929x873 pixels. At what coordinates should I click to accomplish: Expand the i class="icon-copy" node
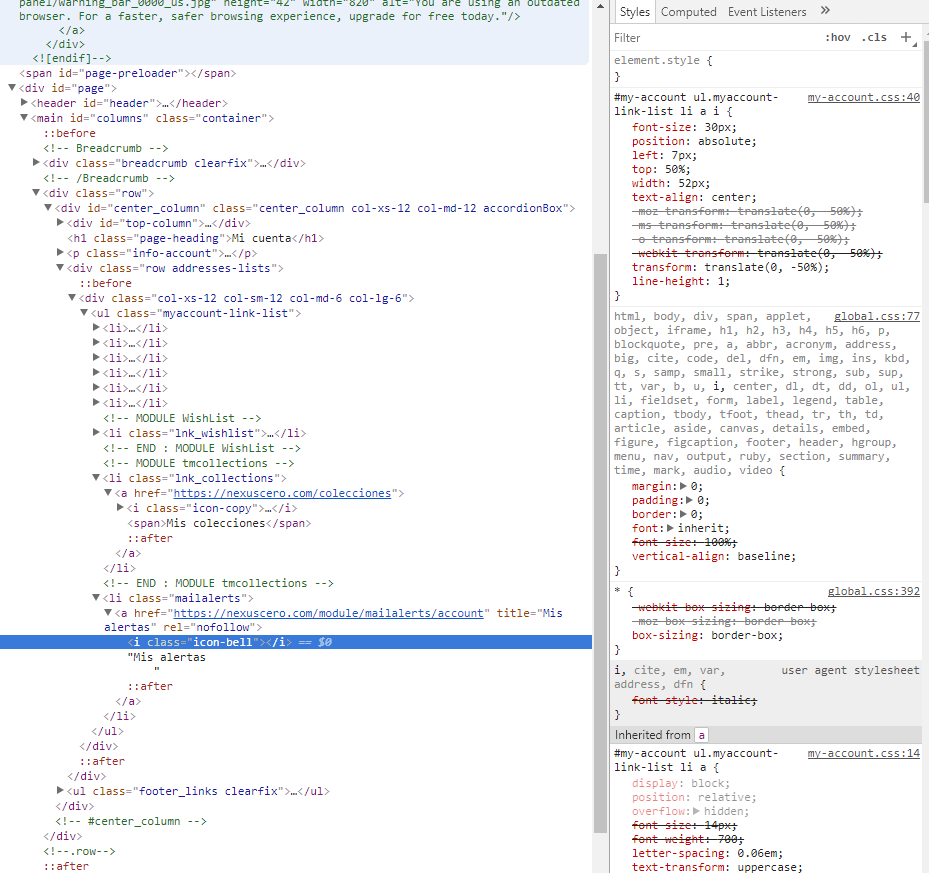(120, 507)
